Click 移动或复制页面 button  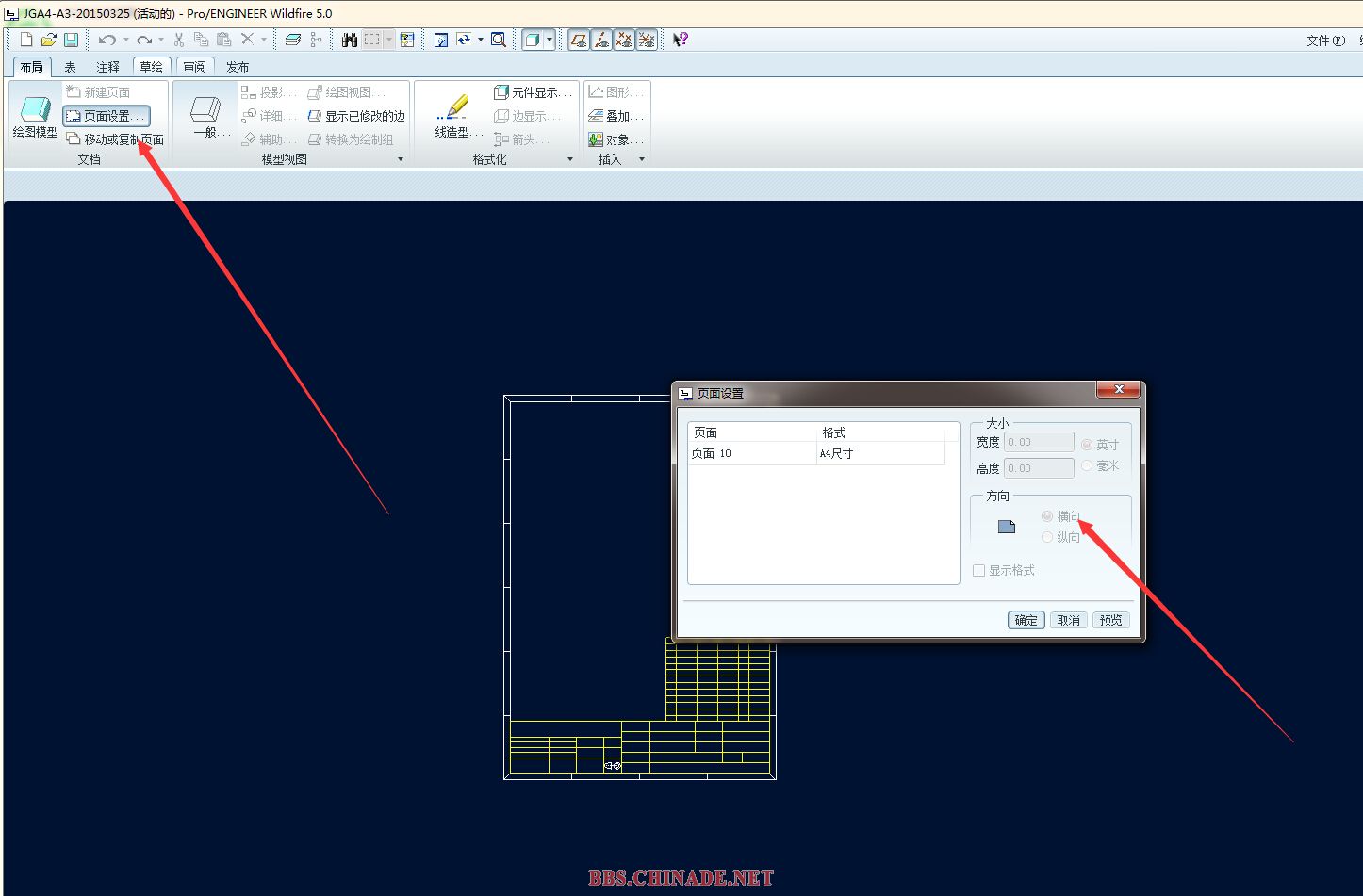(x=115, y=139)
